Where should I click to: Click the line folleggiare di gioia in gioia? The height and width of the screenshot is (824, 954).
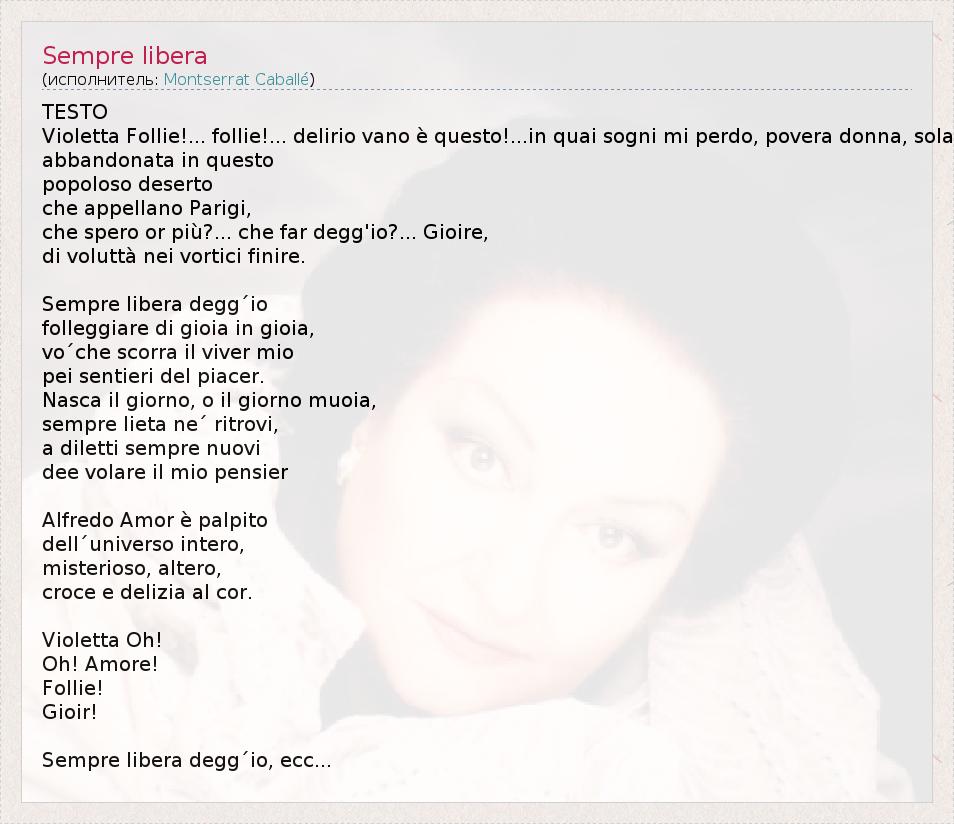coord(178,329)
